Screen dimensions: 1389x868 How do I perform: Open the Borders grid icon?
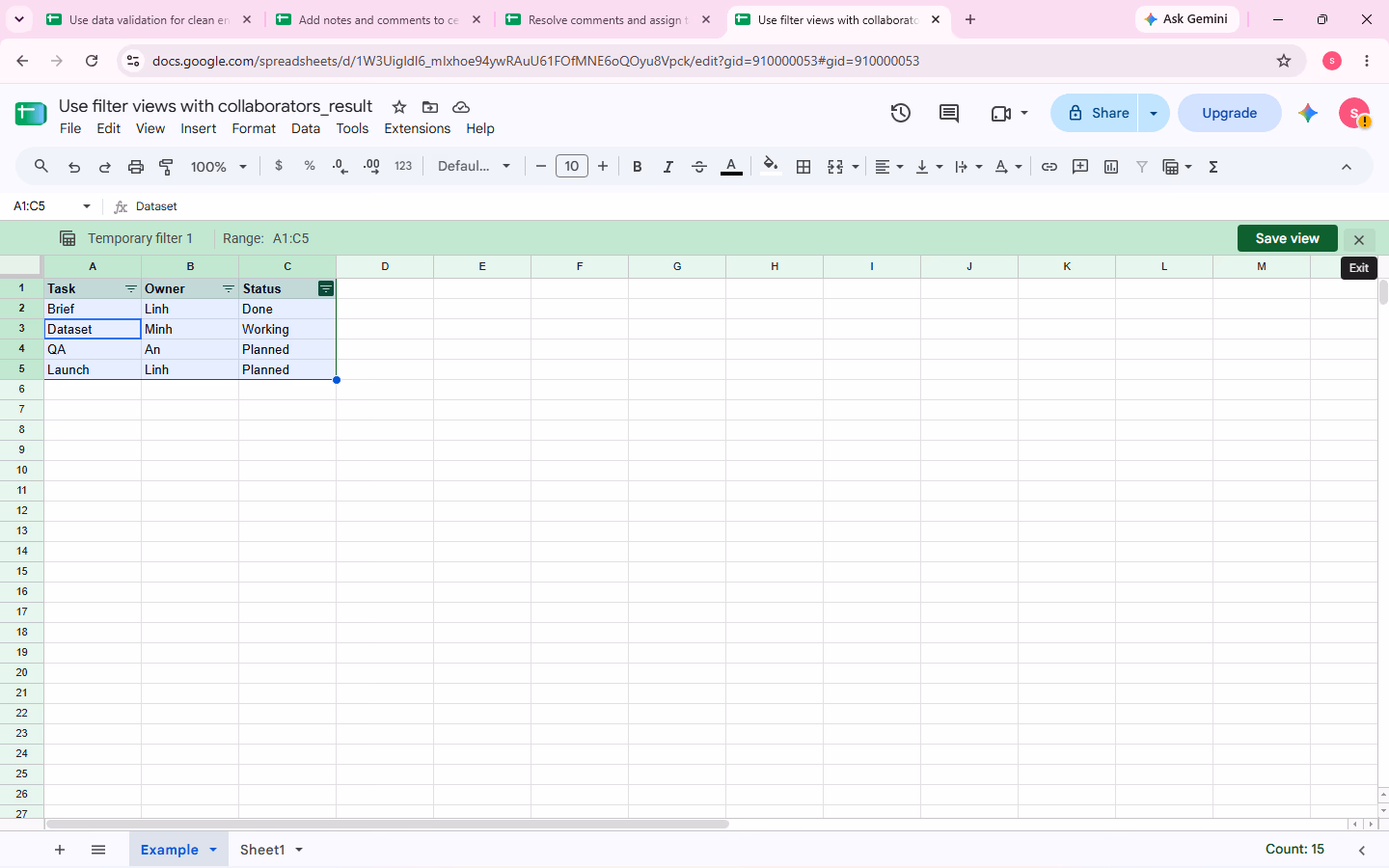tap(803, 167)
